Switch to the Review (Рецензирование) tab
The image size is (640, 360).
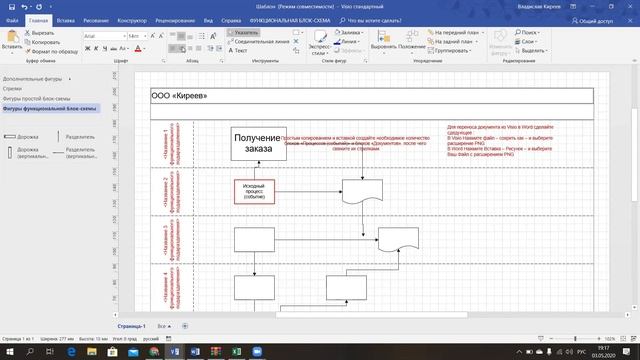175,20
